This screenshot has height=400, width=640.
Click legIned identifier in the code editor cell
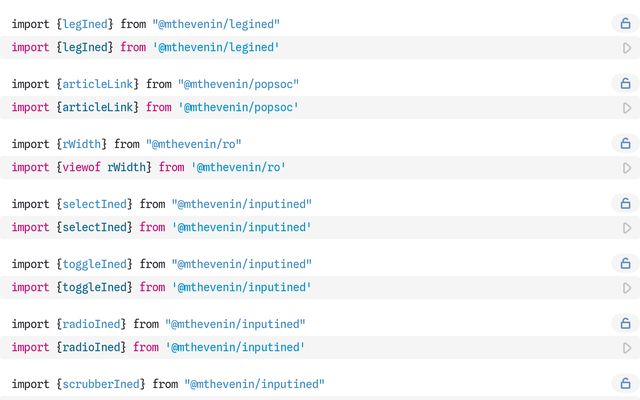coord(85,47)
